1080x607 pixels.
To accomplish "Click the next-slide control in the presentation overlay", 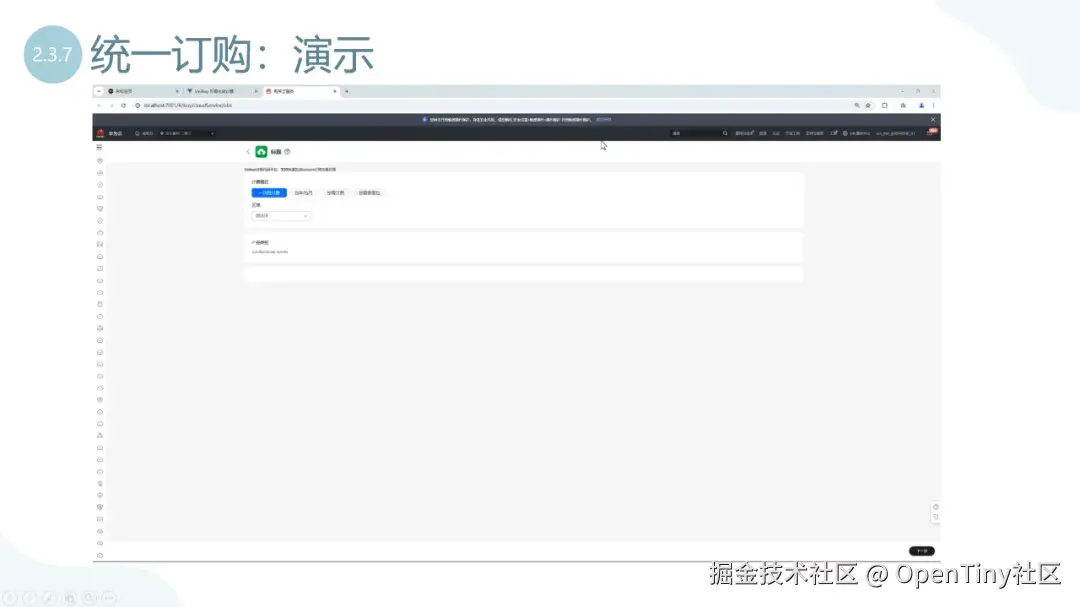I will pyautogui.click(x=30, y=598).
